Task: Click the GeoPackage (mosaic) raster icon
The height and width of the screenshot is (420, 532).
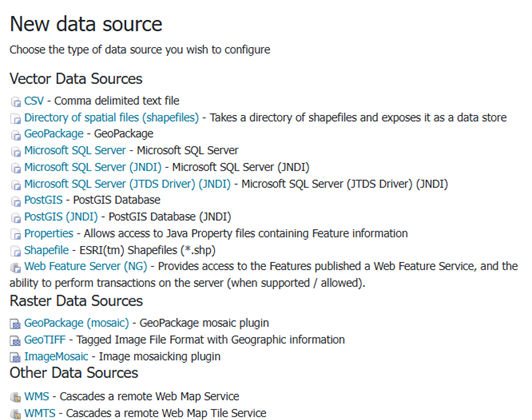Action: pos(16,324)
